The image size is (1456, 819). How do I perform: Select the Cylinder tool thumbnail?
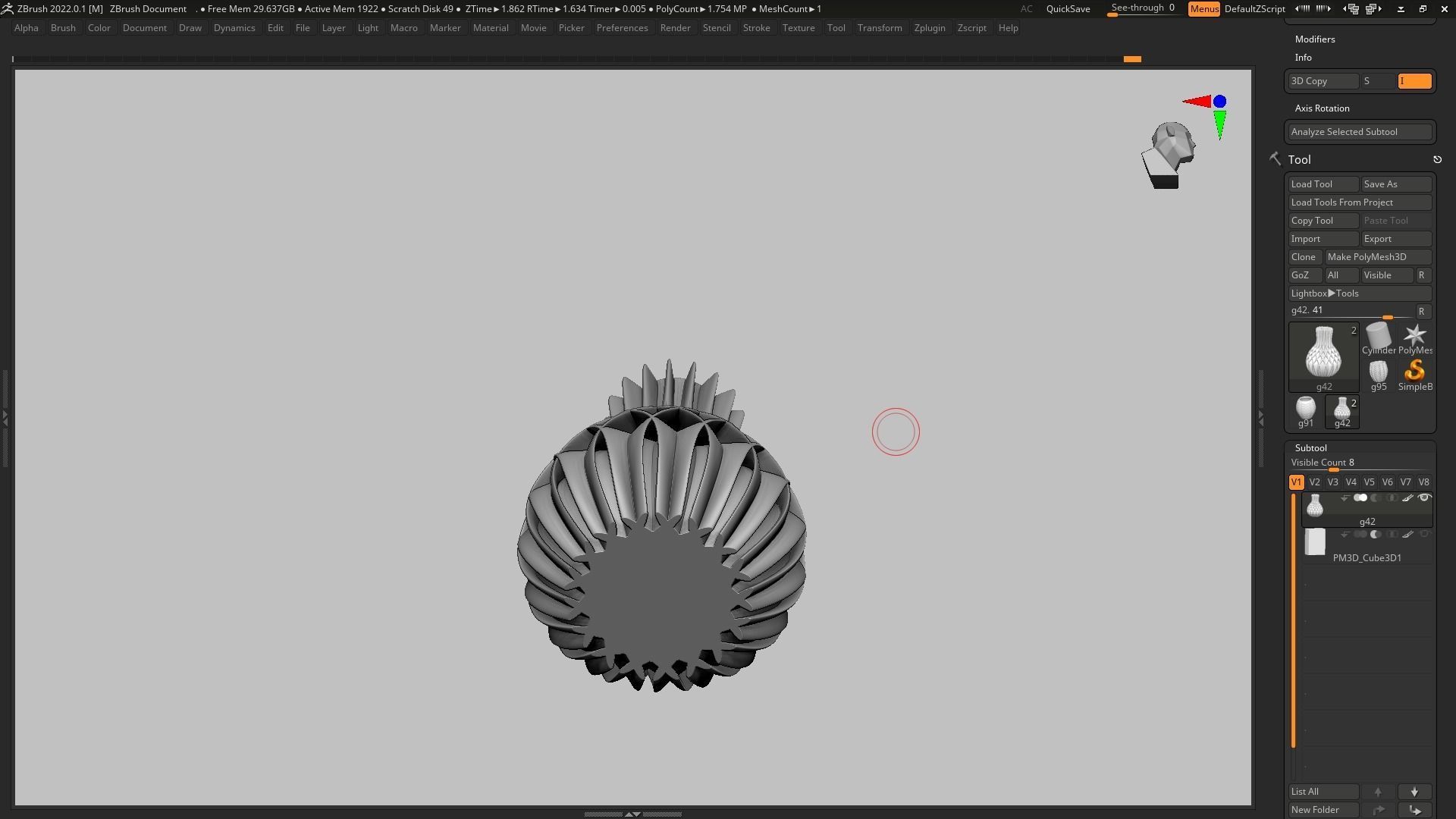(1378, 335)
